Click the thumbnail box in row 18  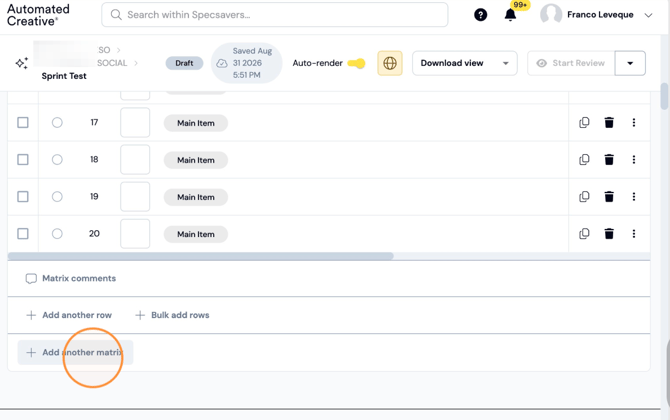pos(135,160)
